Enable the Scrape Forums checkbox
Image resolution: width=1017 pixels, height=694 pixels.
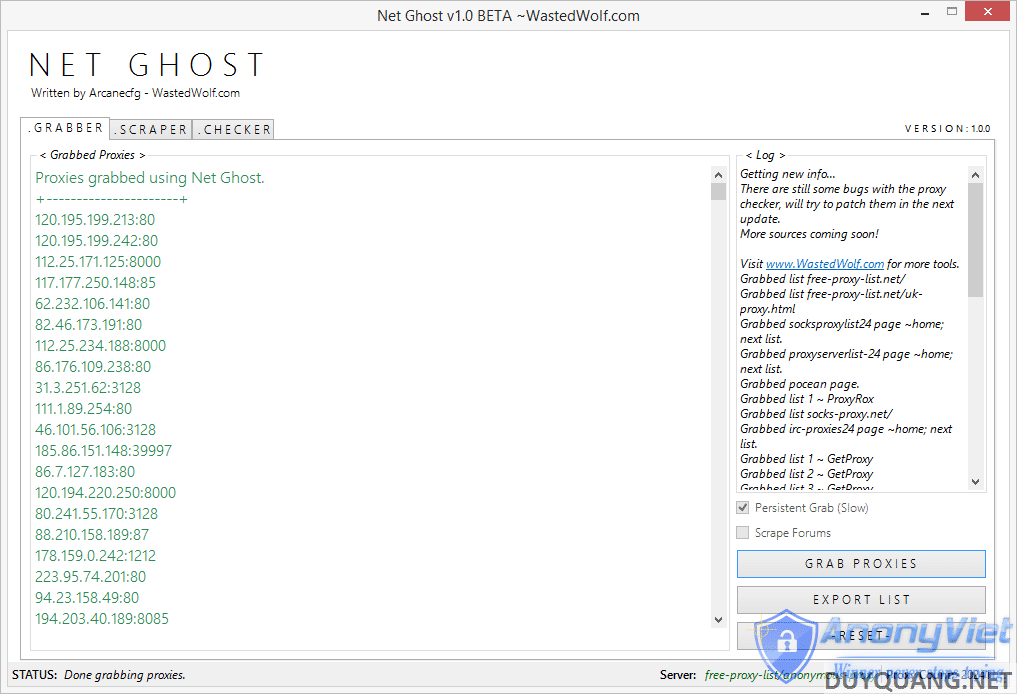(743, 533)
